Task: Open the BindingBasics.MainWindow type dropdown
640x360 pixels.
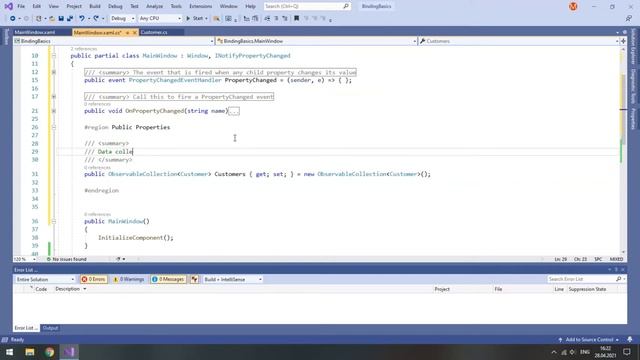Action: click(x=316, y=41)
